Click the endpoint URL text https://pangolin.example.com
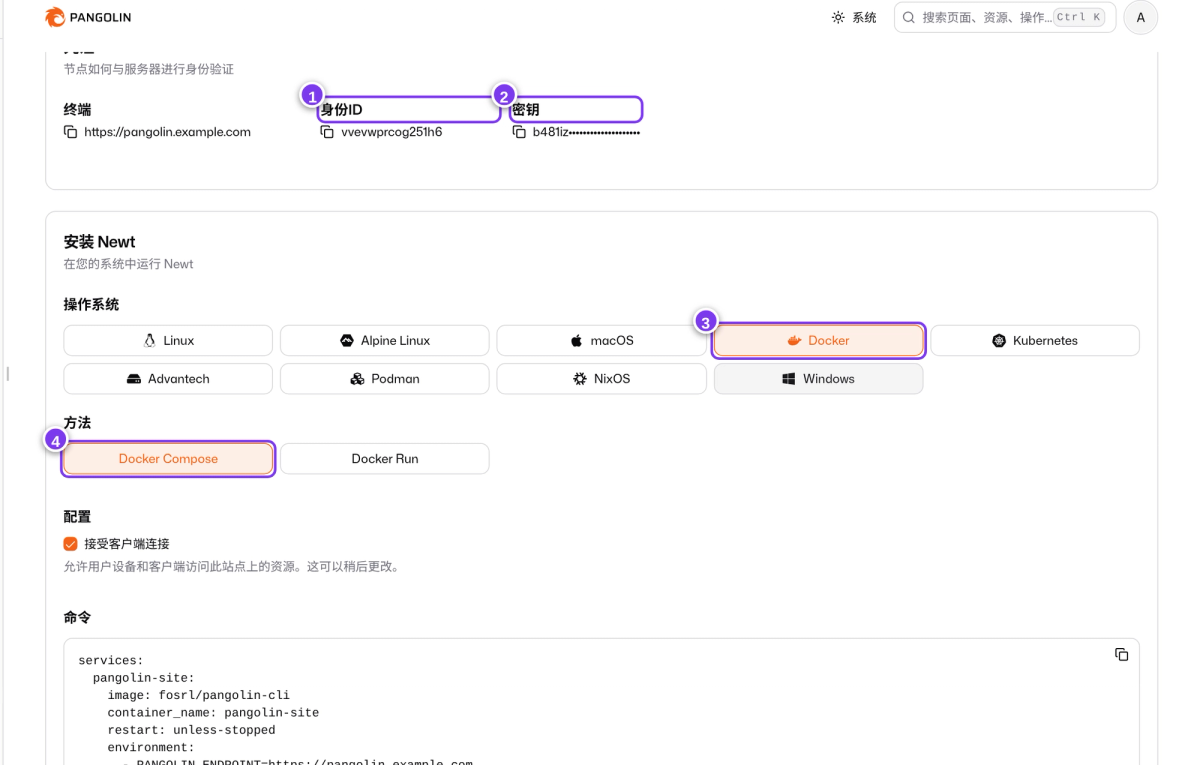The height and width of the screenshot is (765, 1200). 167,132
